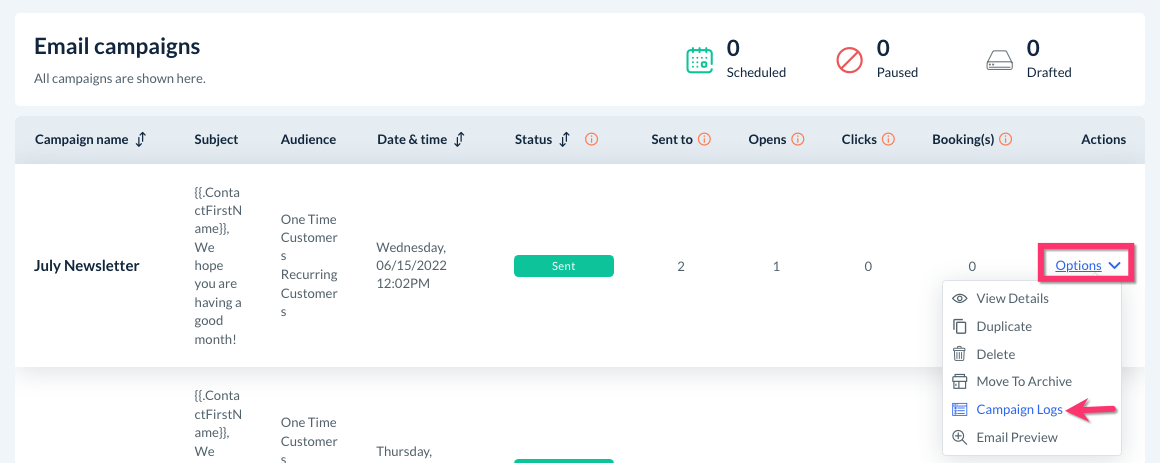Click the Paused count label
Viewport: 1160px width, 463px height.
click(897, 72)
